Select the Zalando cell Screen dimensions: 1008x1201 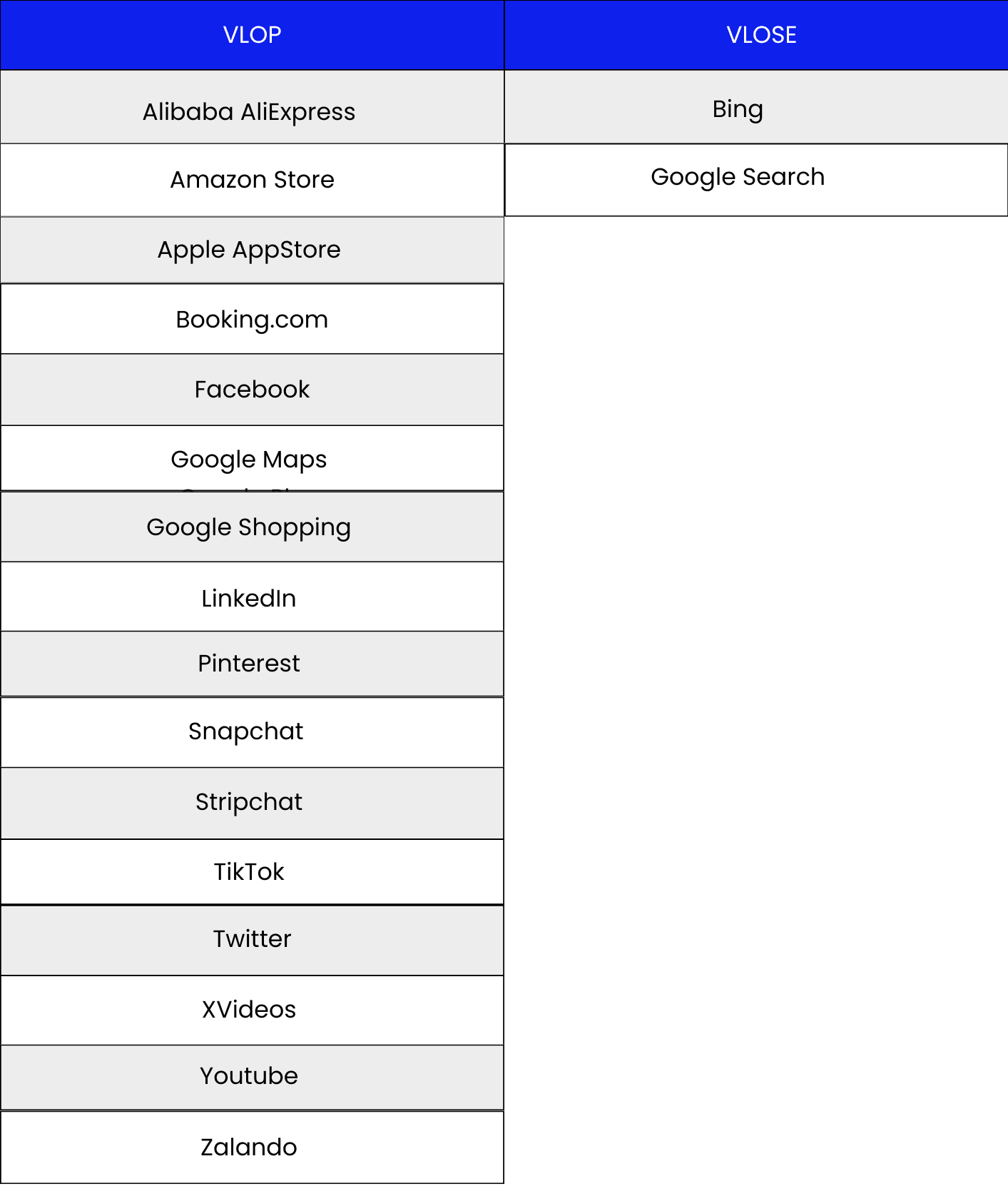[249, 1147]
